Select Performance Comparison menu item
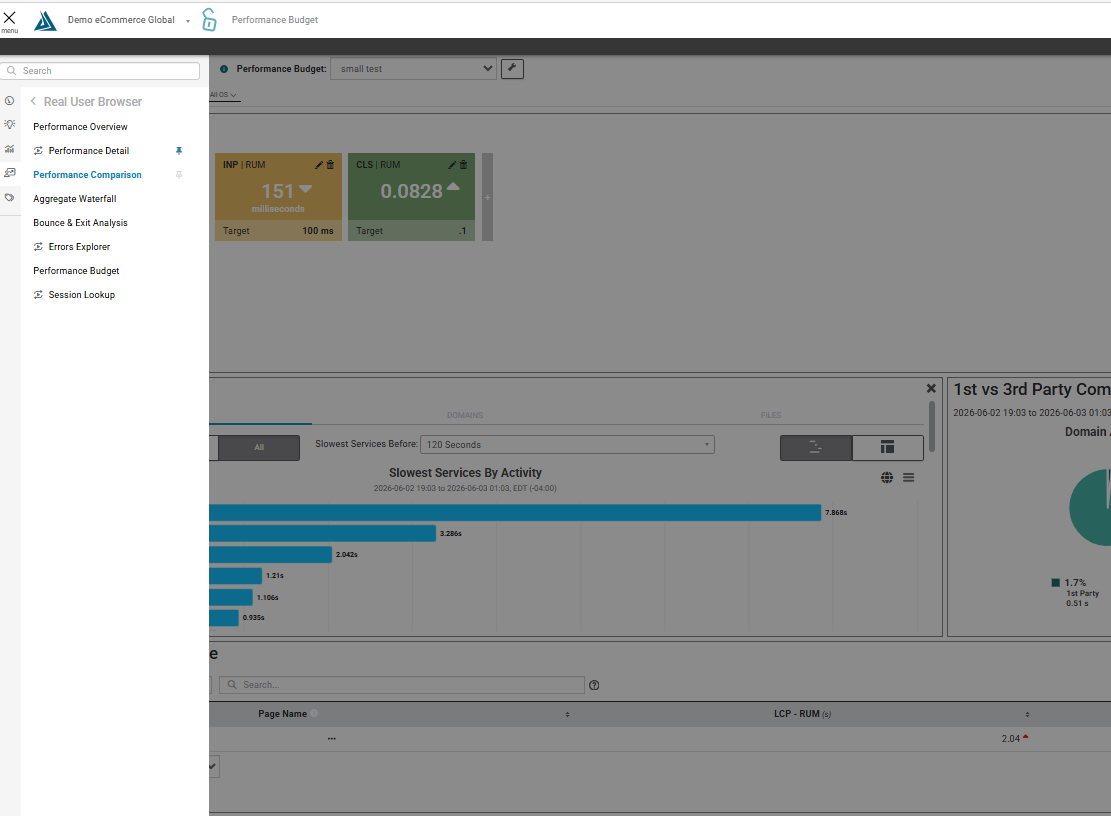 [87, 175]
